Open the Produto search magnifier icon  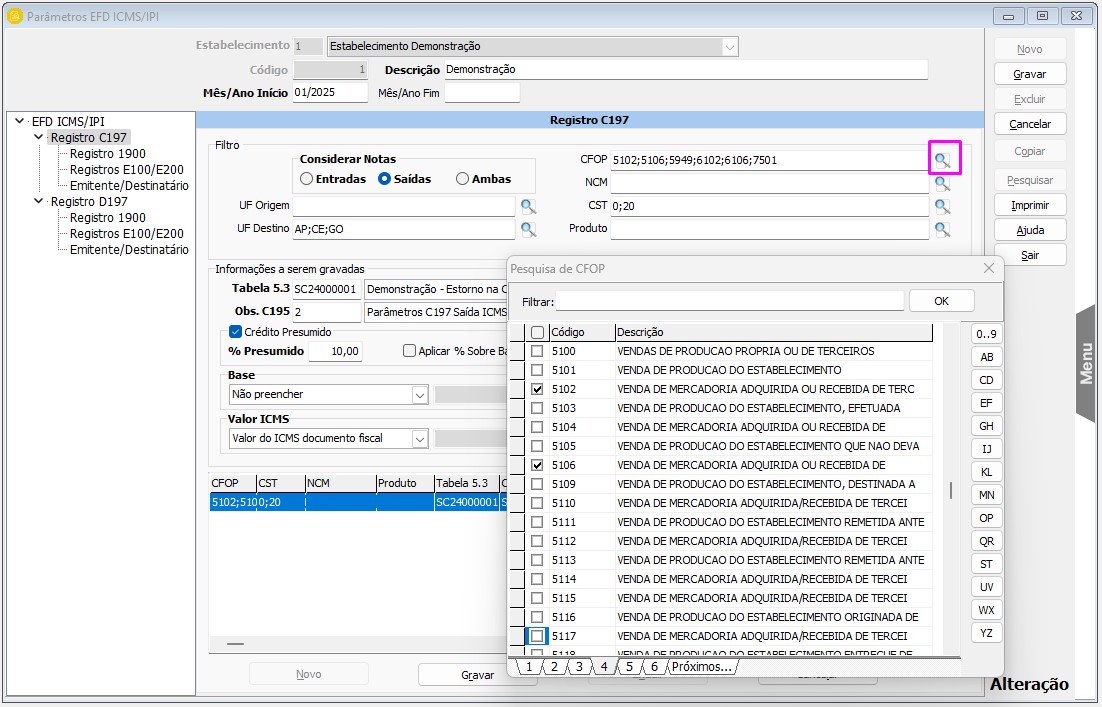pyautogui.click(x=942, y=229)
